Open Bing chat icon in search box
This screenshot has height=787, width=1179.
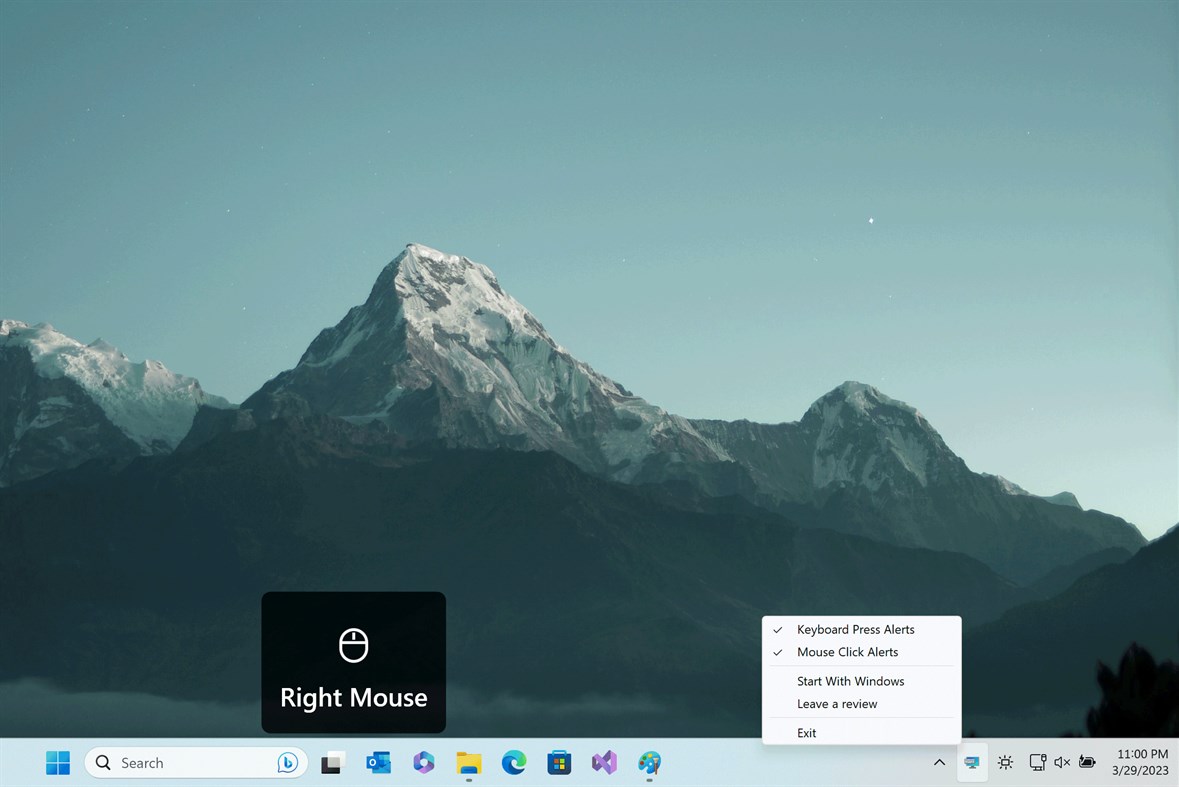pyautogui.click(x=287, y=762)
